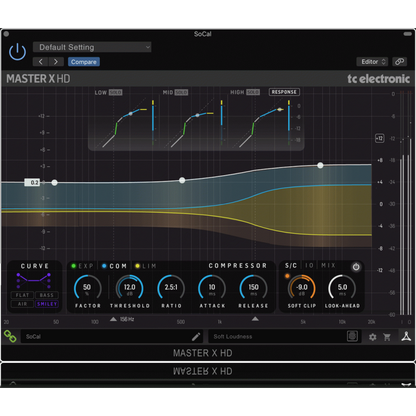Click the pencil edit name icon
Screen dimensions: 416x416
[x=196, y=336]
